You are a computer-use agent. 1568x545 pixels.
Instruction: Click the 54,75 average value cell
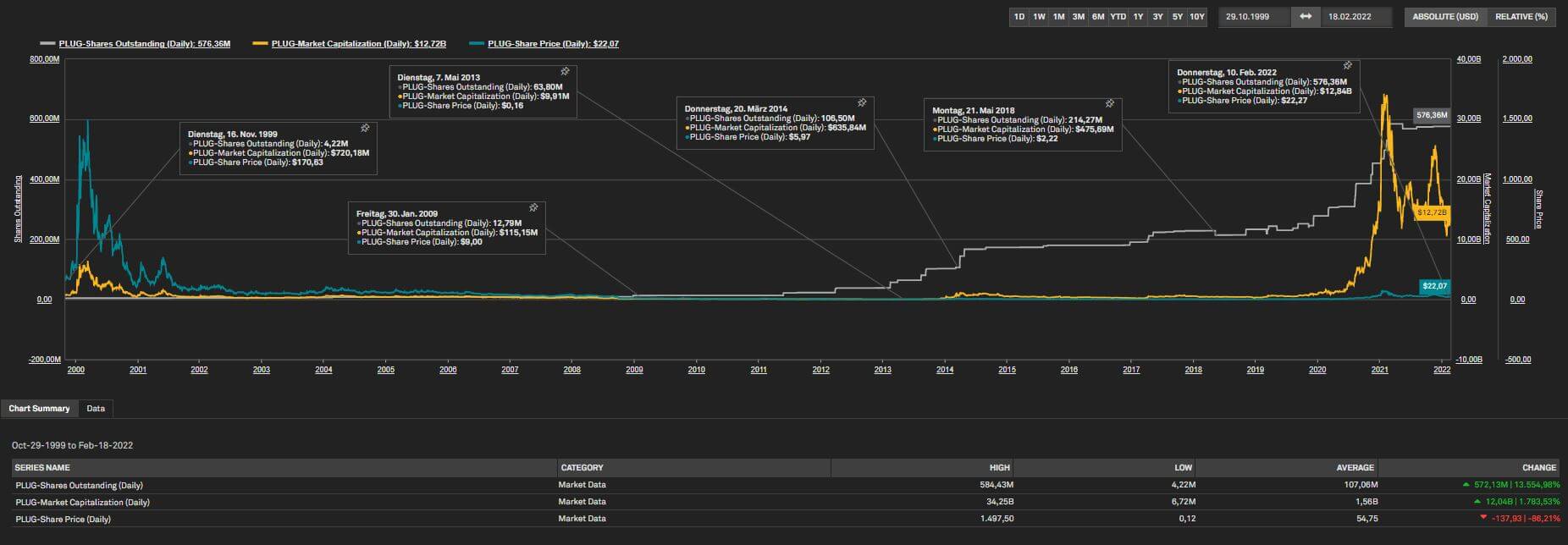(1367, 519)
